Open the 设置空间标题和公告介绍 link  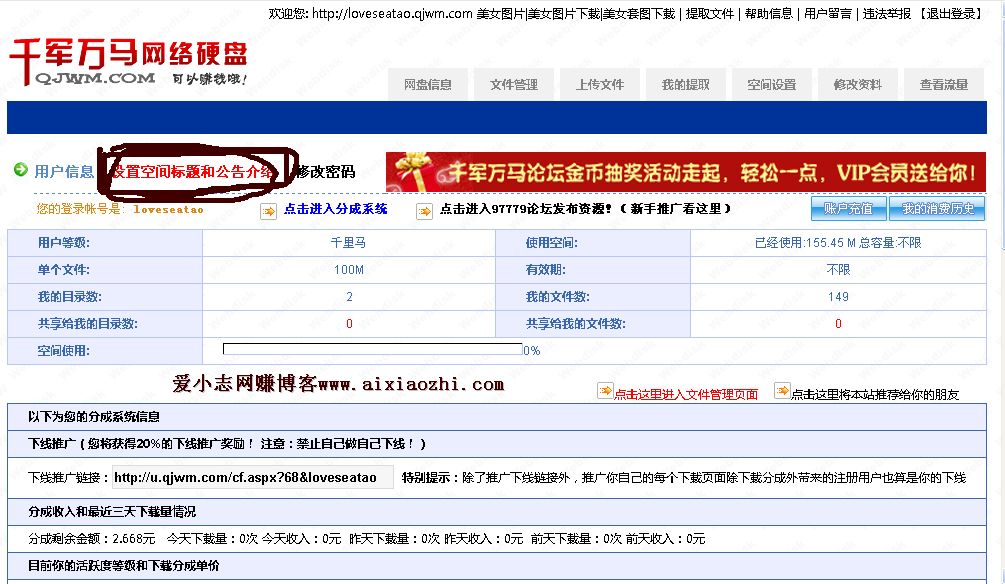(191, 171)
